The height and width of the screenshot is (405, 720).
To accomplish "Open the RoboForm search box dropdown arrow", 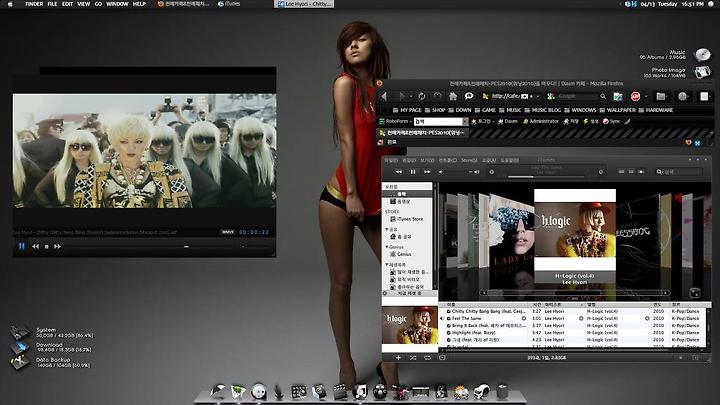I will pyautogui.click(x=465, y=121).
